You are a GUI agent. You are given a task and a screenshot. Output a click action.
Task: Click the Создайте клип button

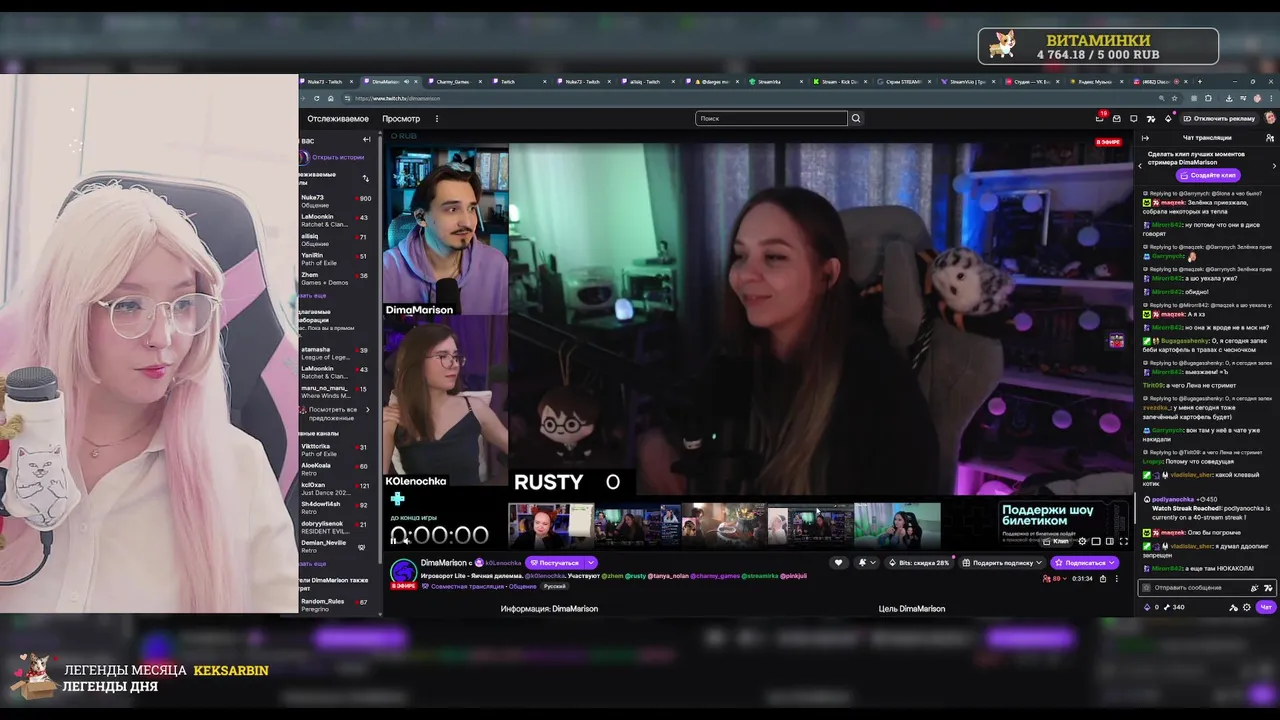1207,175
